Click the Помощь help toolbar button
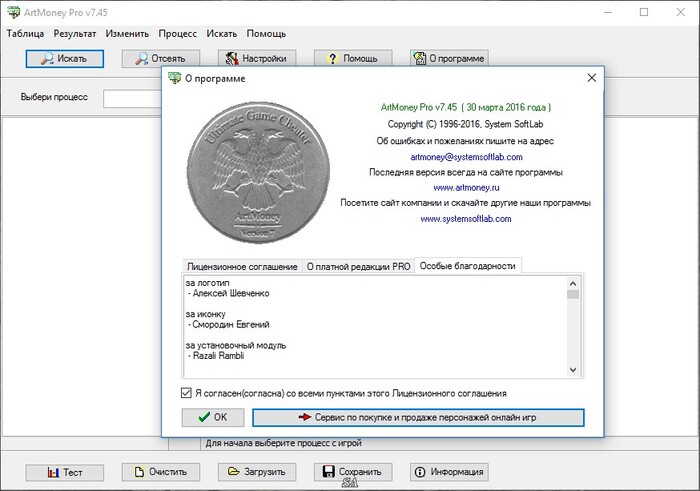 352,58
